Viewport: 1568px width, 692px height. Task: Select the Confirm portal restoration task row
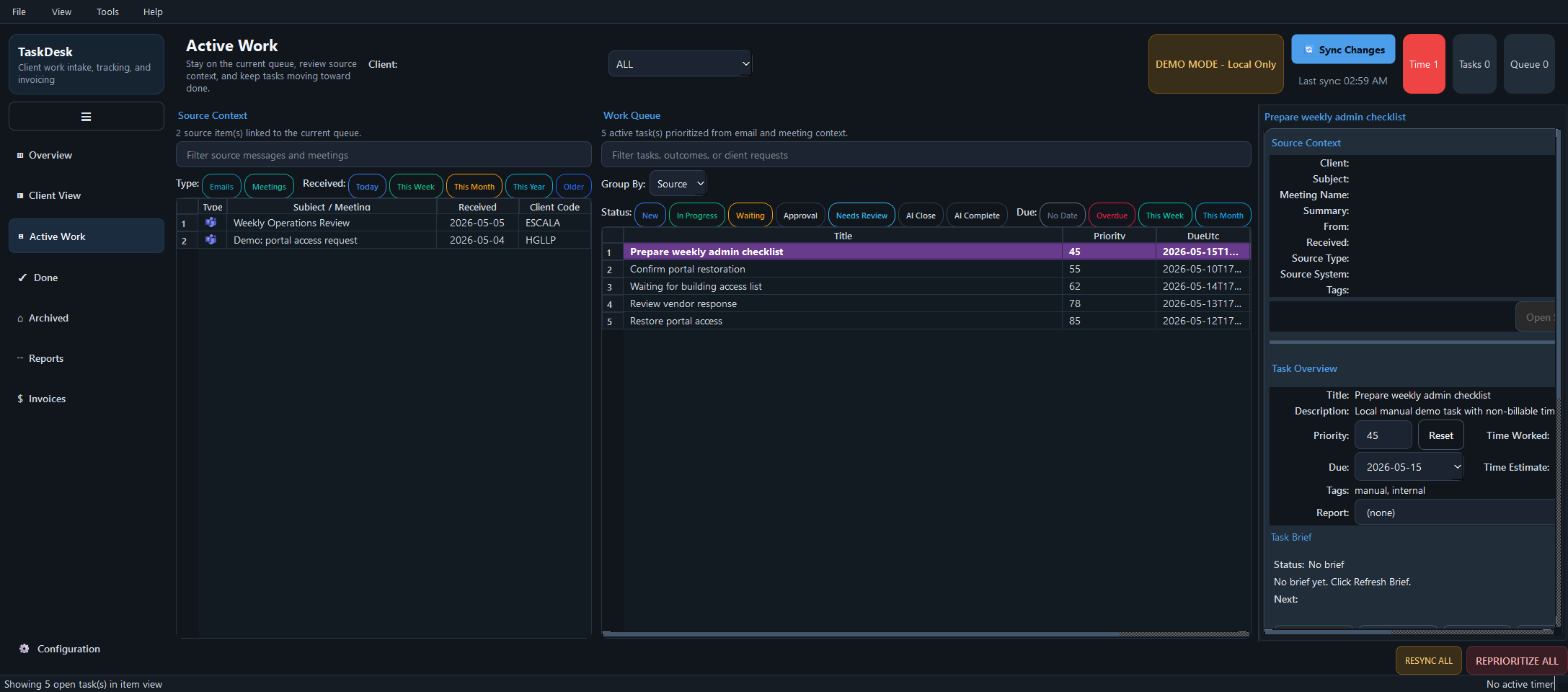(x=926, y=269)
